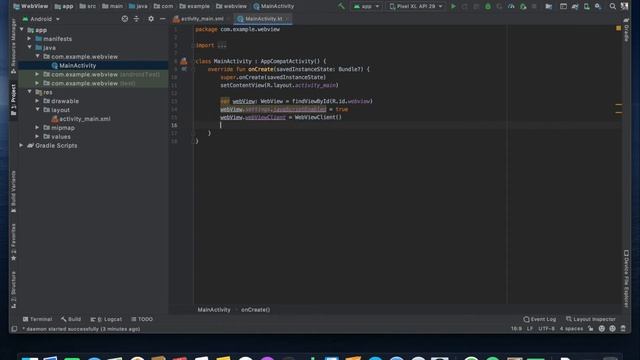Click the Make Project hammer icon
This screenshot has width=640, height=360.
click(341, 6)
